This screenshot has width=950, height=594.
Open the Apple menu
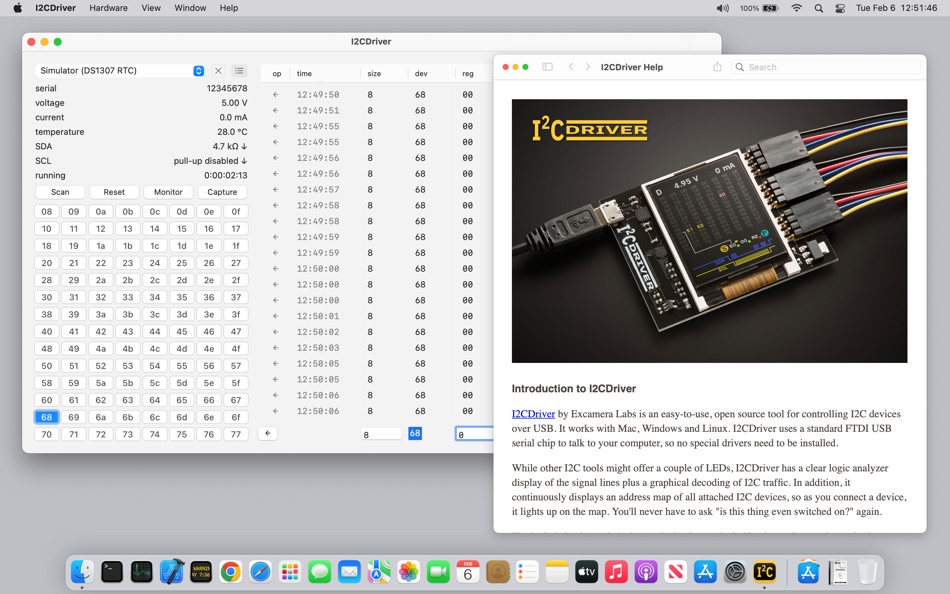[x=18, y=8]
